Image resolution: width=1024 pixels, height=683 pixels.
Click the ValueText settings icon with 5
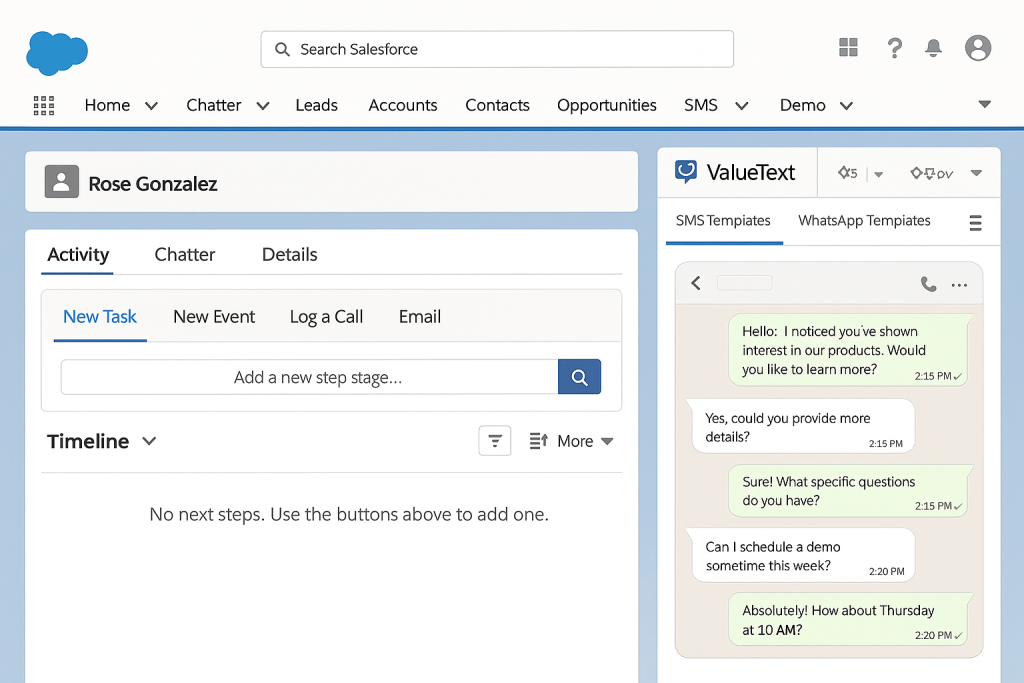pyautogui.click(x=848, y=173)
